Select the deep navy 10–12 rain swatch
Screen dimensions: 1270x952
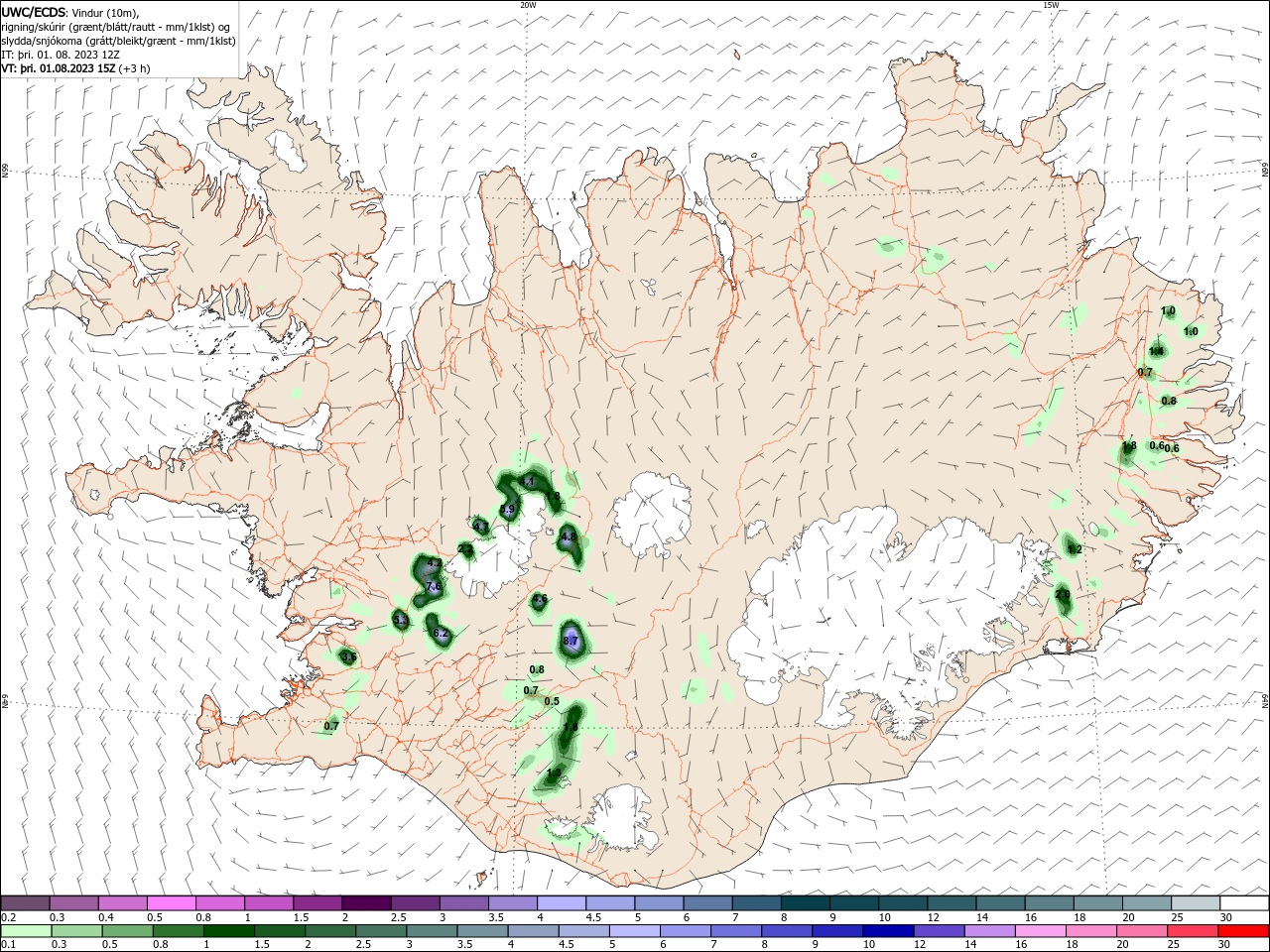(x=889, y=931)
